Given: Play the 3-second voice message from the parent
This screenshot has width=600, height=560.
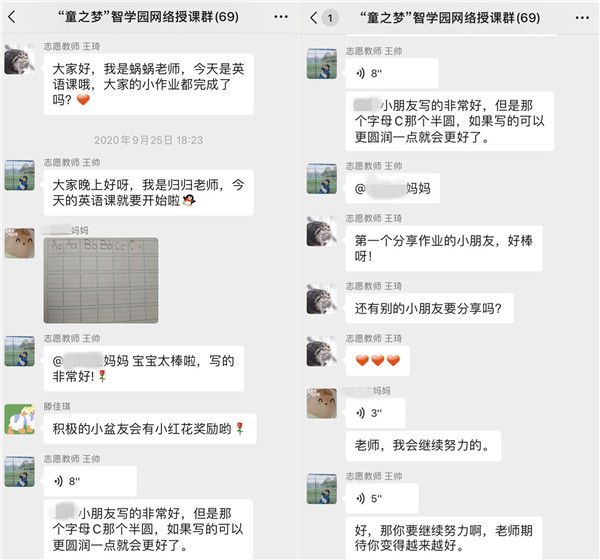Looking at the screenshot, I should coord(375,413).
